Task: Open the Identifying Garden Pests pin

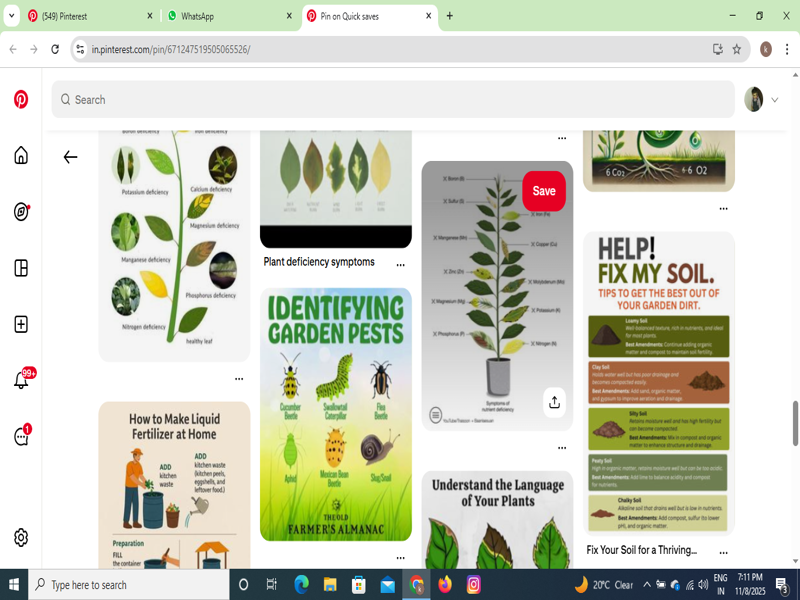Action: [335, 414]
